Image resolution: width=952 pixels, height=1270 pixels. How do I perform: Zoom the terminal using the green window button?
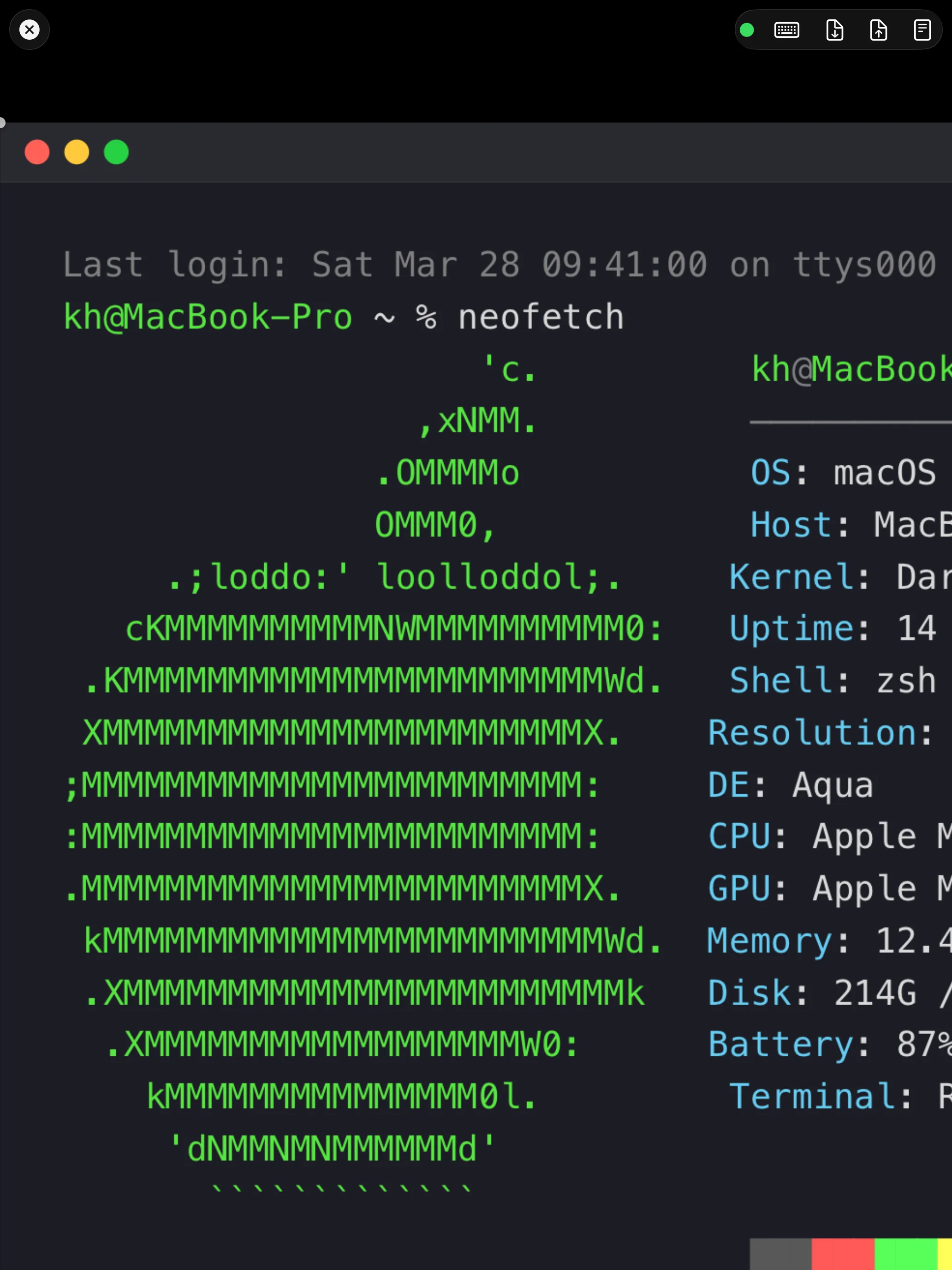tap(117, 152)
